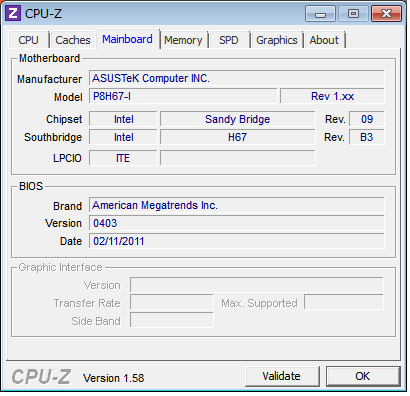Switch to the CPU tab
410x396 pixels.
point(29,40)
